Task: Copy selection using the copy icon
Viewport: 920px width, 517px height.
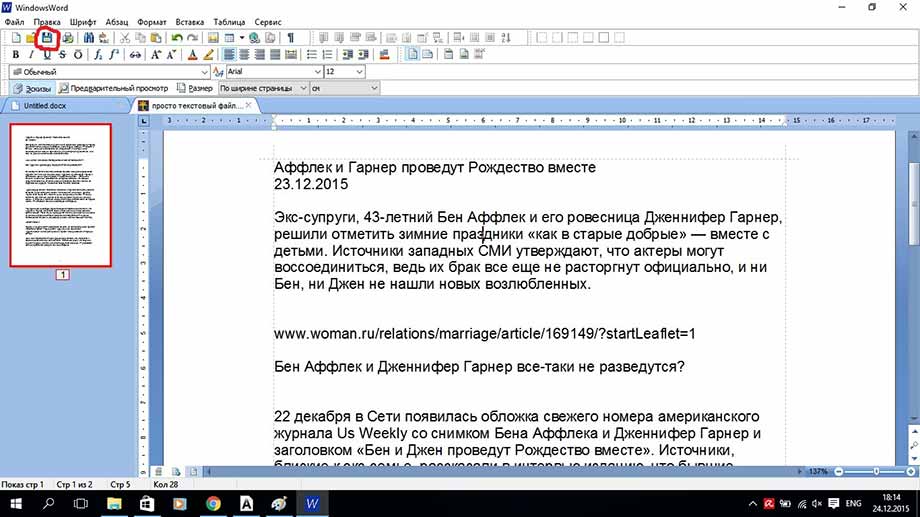Action: click(141, 38)
